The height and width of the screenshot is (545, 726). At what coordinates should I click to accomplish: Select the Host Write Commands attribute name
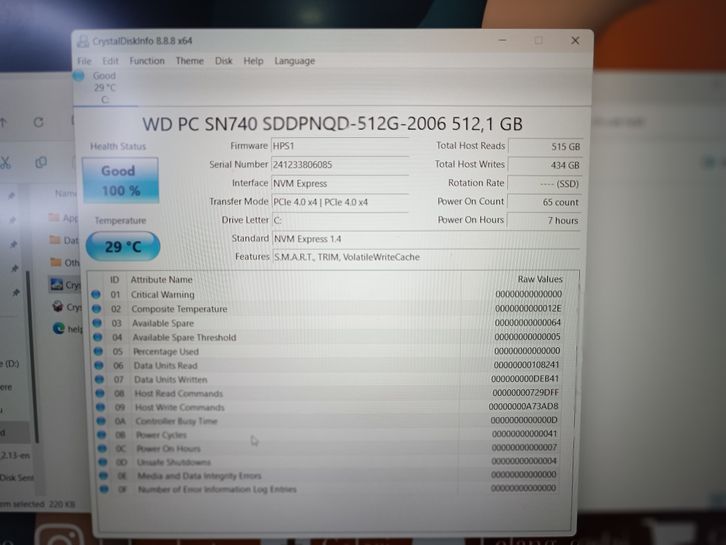[180, 407]
